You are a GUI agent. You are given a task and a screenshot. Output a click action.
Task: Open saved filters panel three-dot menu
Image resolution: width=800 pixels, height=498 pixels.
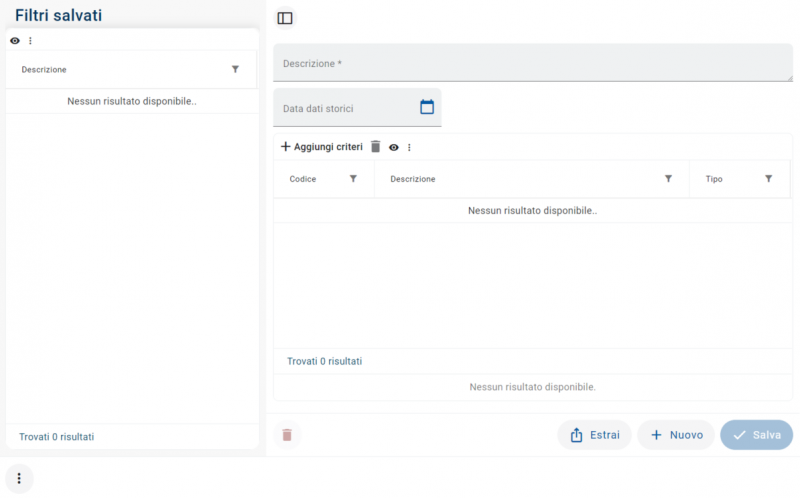pyautogui.click(x=30, y=41)
